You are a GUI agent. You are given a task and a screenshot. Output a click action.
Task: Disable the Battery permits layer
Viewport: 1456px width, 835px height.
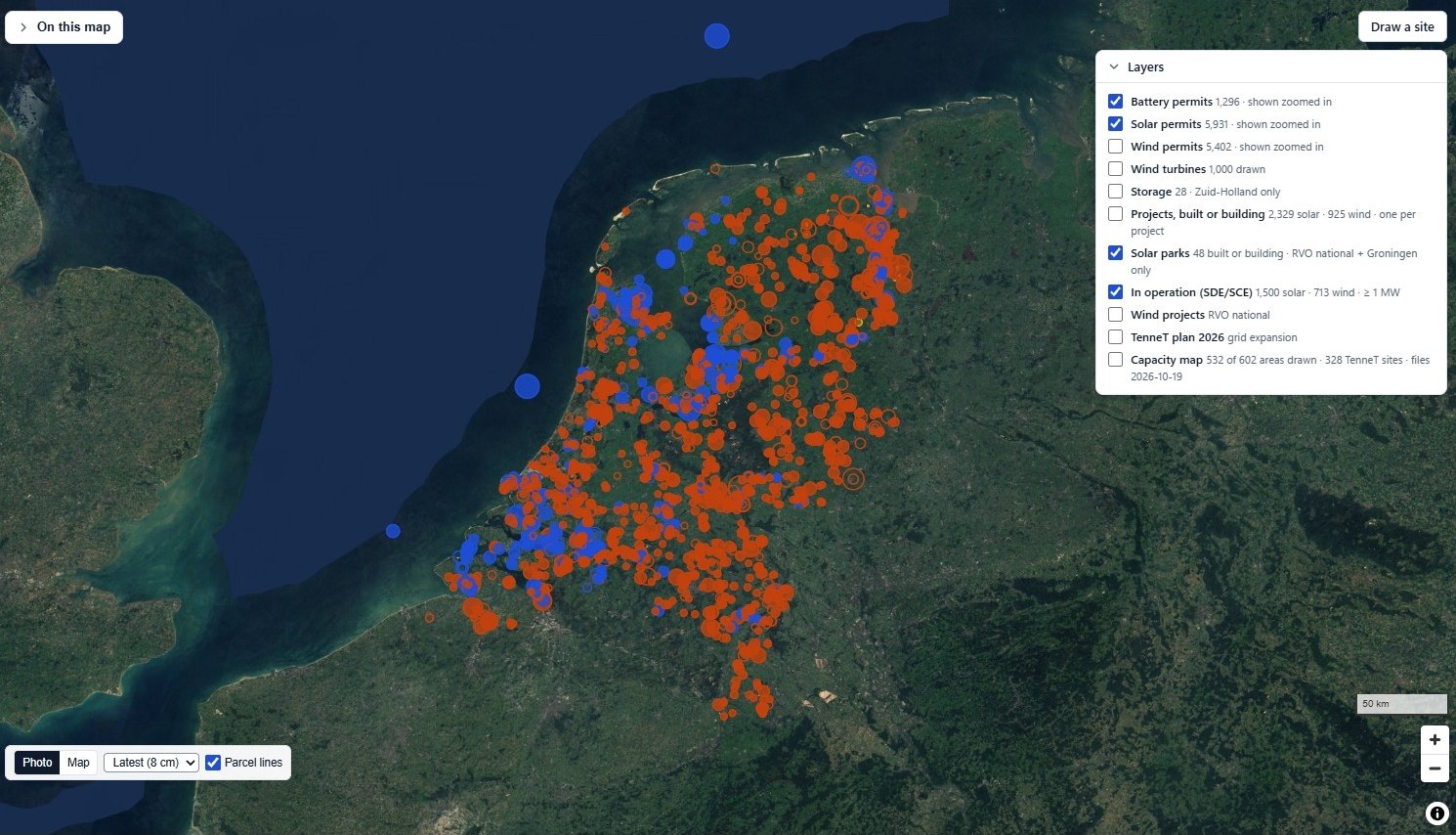click(1115, 102)
